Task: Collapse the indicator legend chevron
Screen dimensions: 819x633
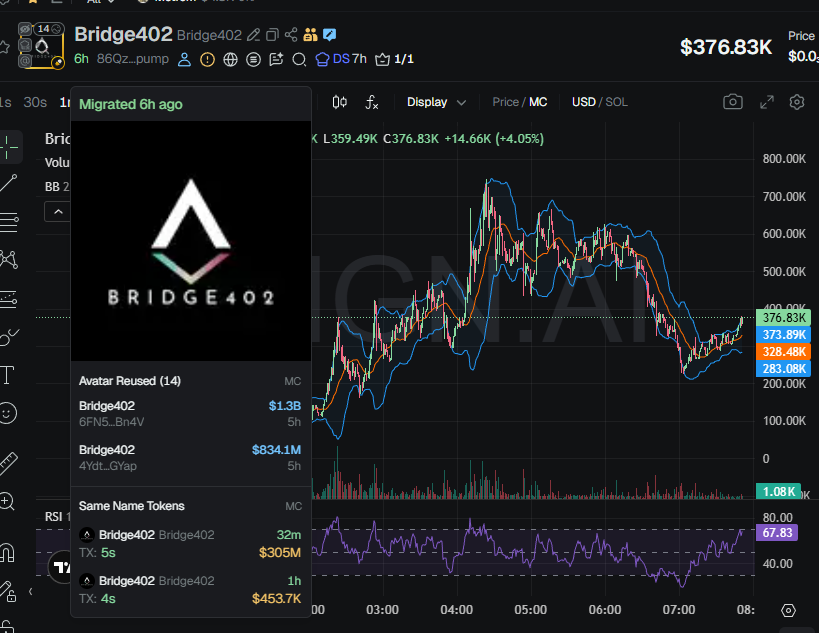Action: 58,212
